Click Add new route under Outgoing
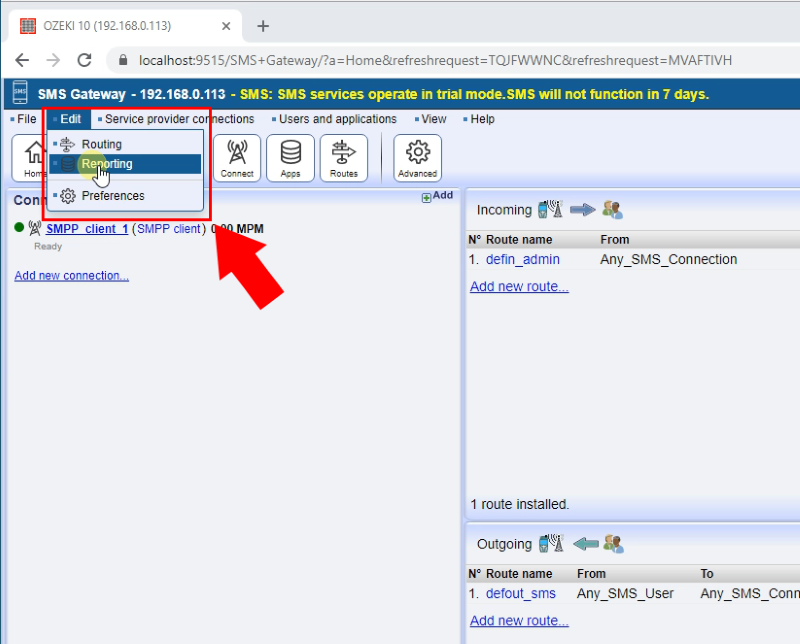 click(x=519, y=621)
